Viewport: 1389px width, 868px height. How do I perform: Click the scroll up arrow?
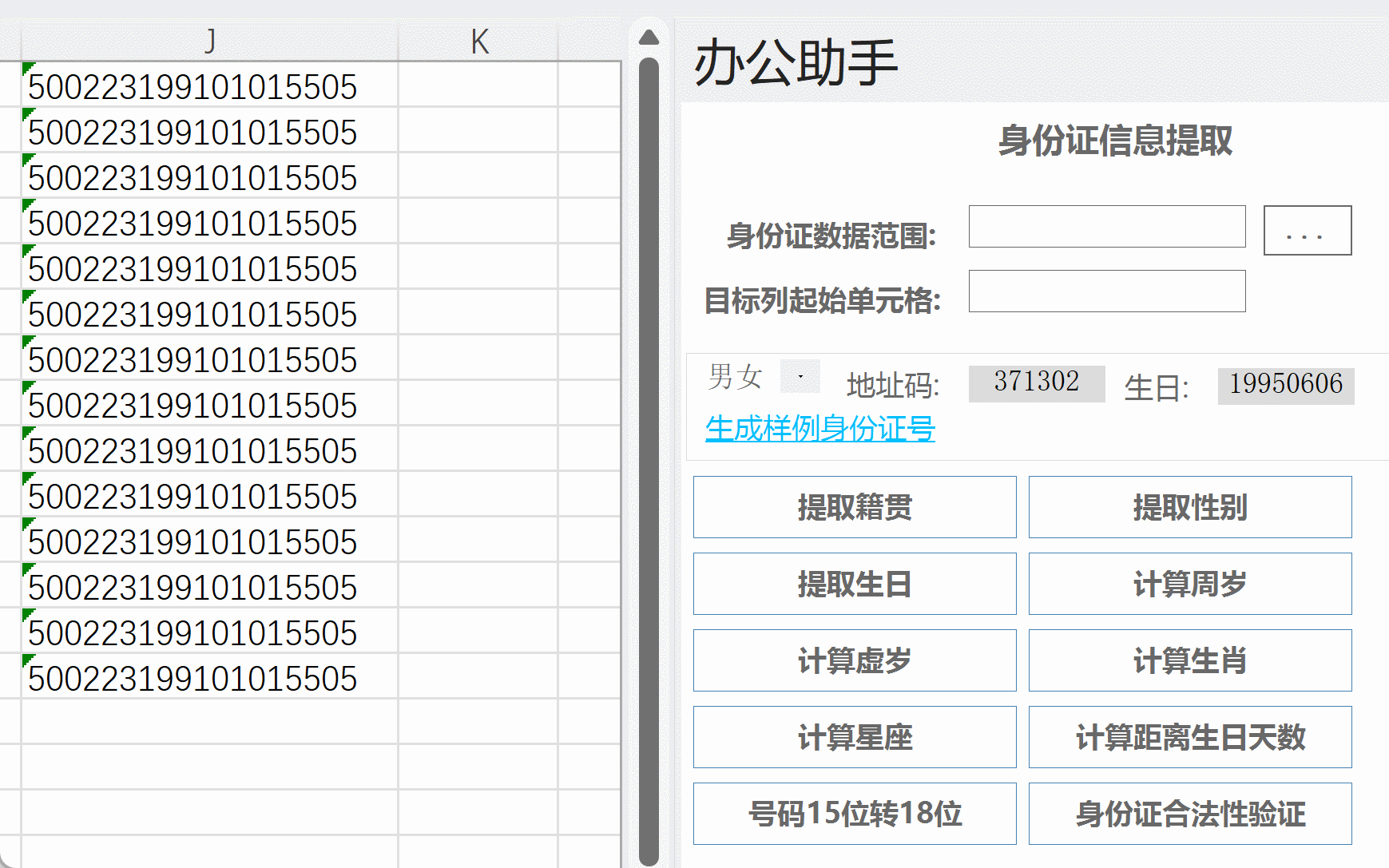[x=649, y=38]
